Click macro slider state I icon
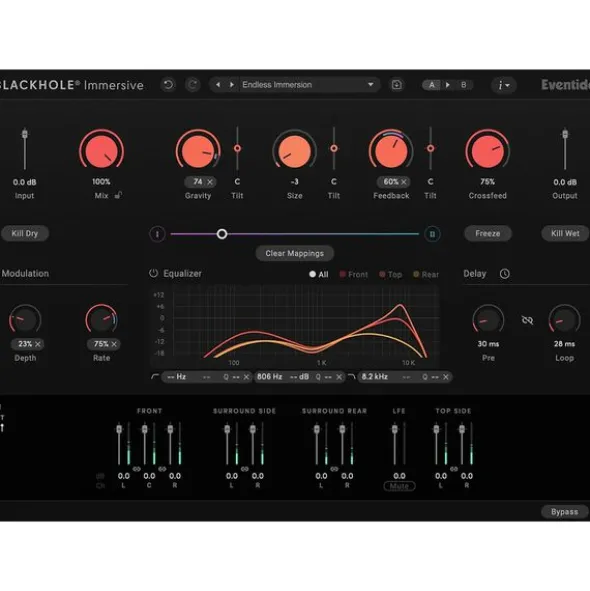 [157, 234]
